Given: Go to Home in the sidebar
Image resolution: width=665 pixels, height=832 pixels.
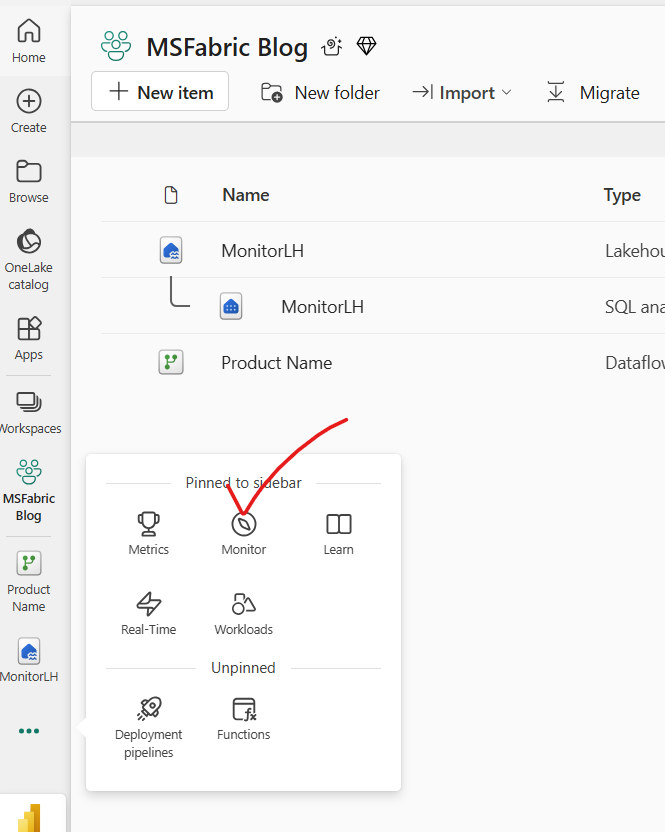Looking at the screenshot, I should [29, 41].
